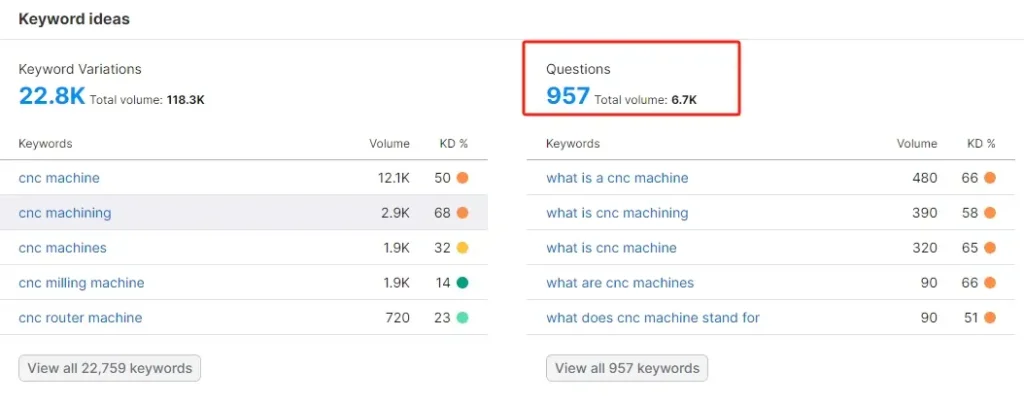The image size is (1024, 404).
Task: Open 'what is a cnc machine' question
Action: coord(617,178)
